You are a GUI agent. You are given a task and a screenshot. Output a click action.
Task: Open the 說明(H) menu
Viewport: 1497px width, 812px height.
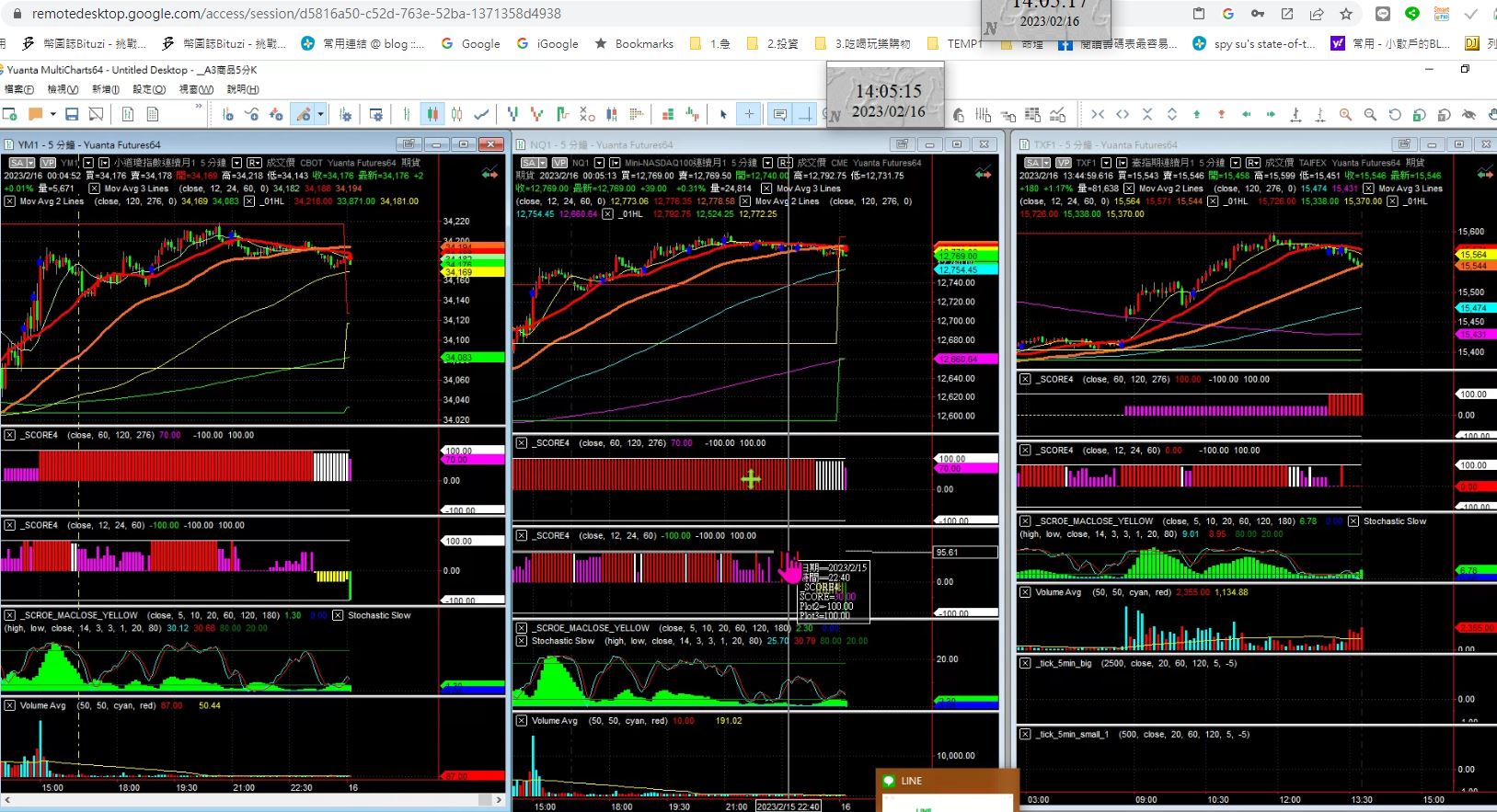tap(243, 89)
